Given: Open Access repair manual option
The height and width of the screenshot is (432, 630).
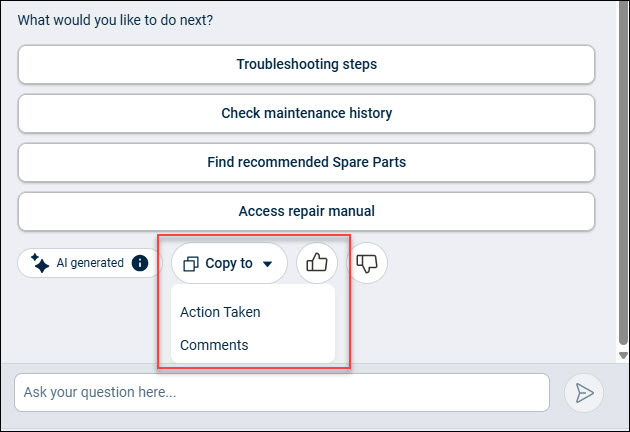Looking at the screenshot, I should click(306, 211).
